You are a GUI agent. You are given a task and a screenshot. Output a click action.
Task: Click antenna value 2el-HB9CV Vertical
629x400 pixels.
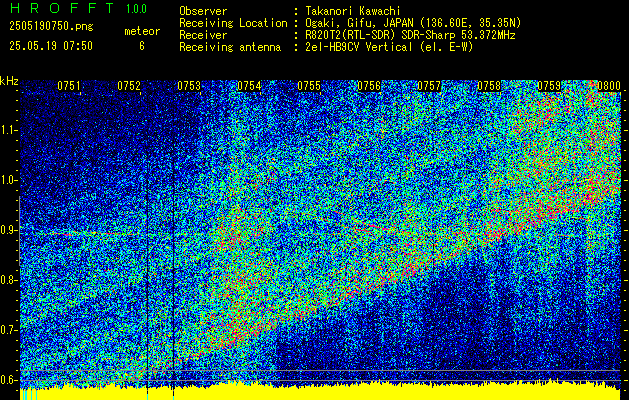pyautogui.click(x=359, y=47)
